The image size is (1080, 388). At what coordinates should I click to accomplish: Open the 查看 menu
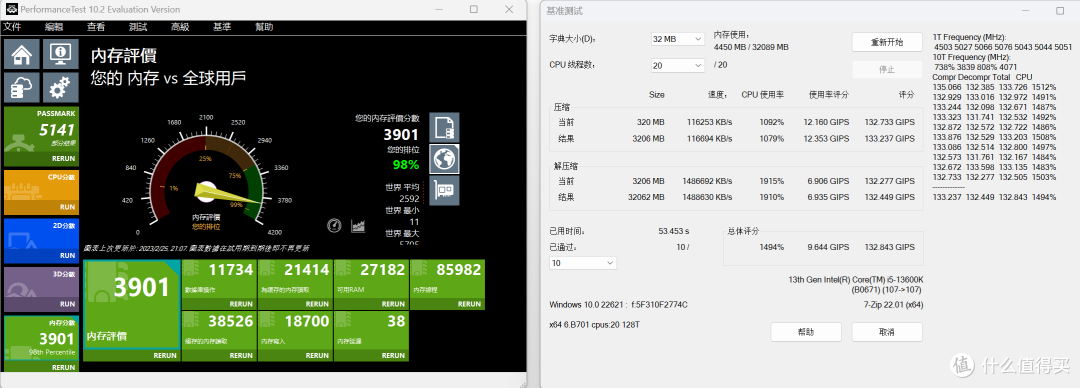click(96, 27)
